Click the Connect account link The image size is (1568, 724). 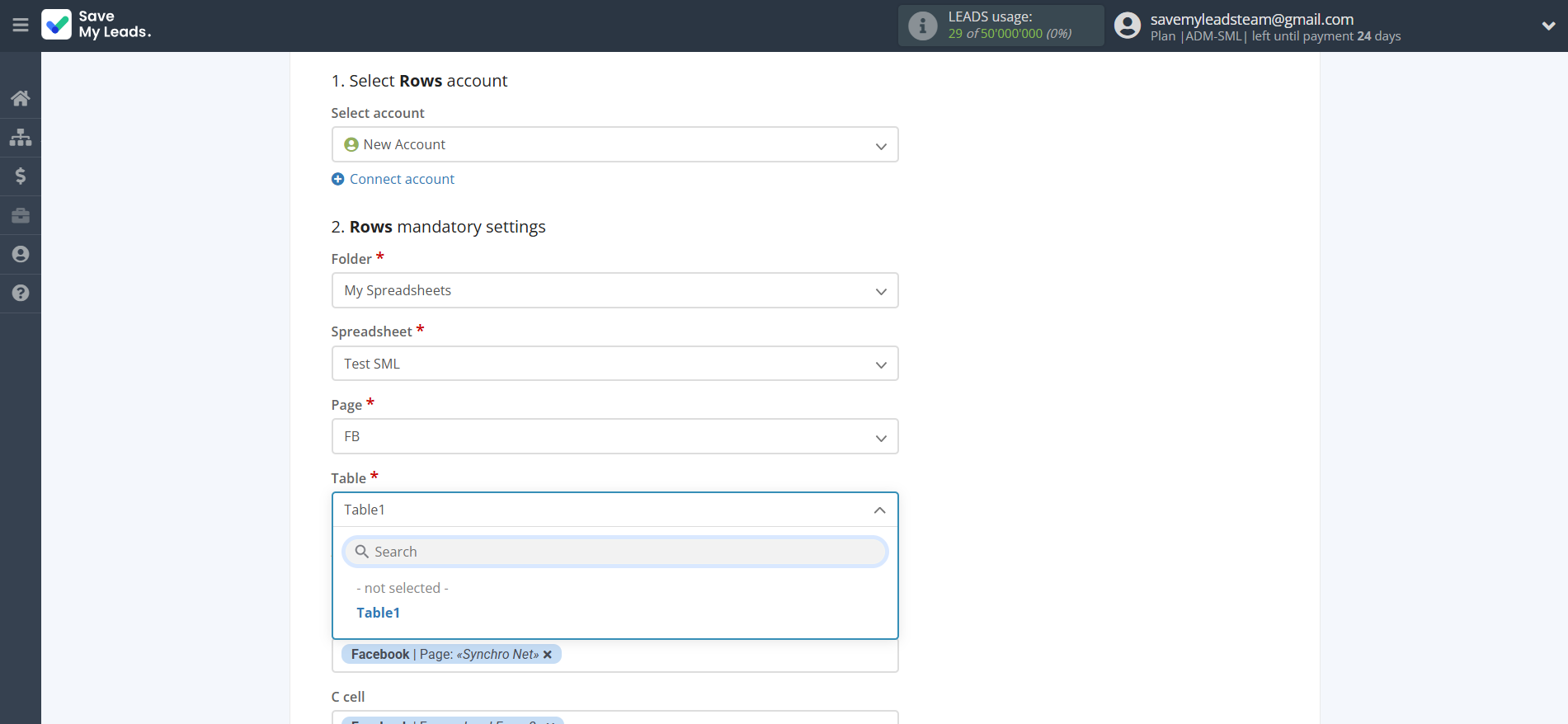click(402, 179)
